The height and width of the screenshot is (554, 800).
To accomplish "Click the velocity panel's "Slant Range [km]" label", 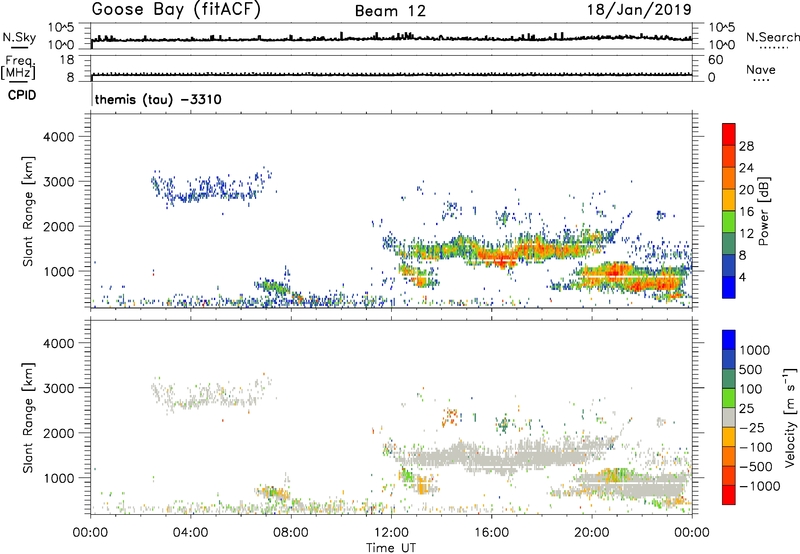I will (28, 417).
